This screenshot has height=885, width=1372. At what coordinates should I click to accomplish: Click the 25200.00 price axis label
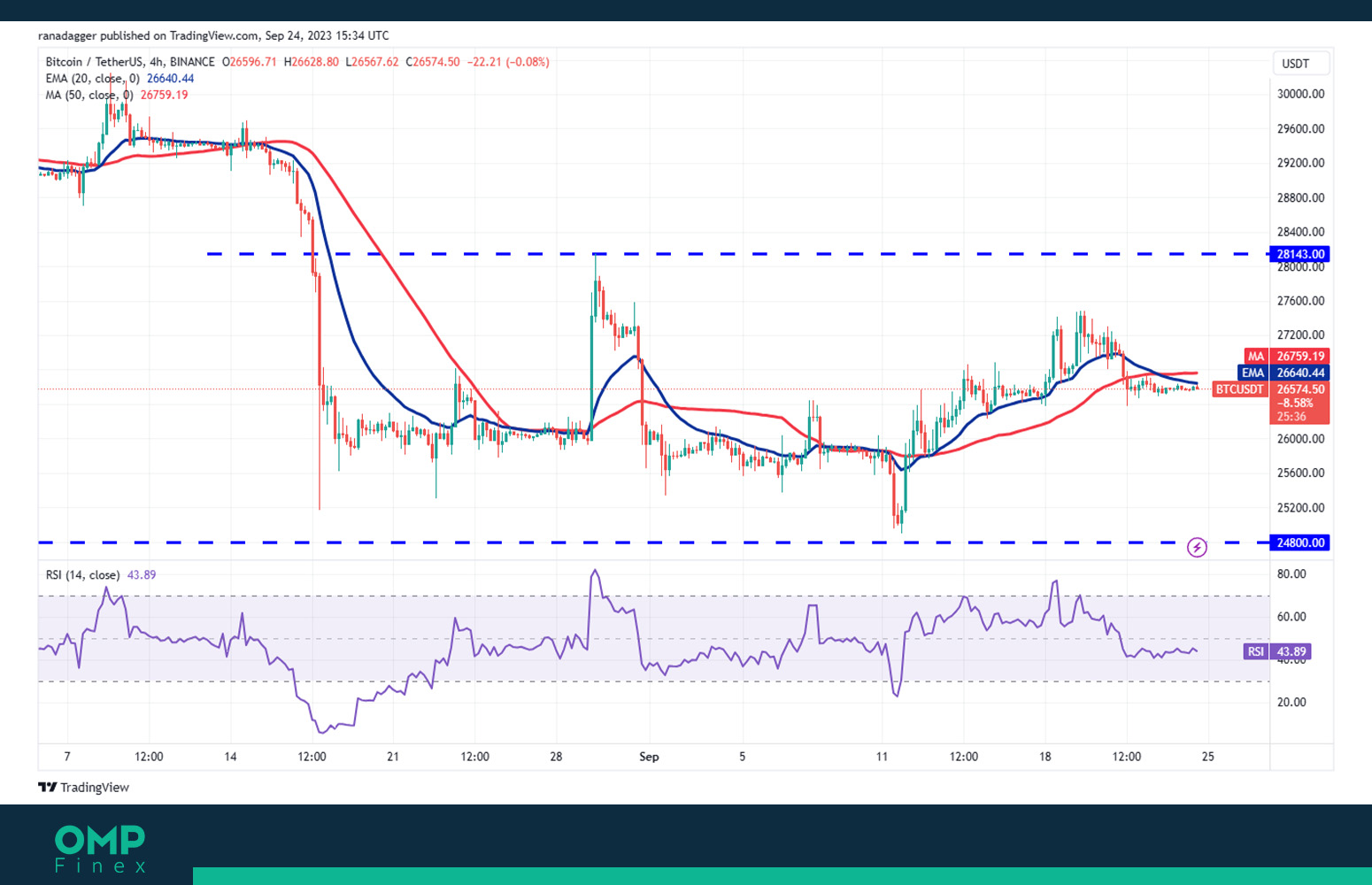coord(1300,508)
